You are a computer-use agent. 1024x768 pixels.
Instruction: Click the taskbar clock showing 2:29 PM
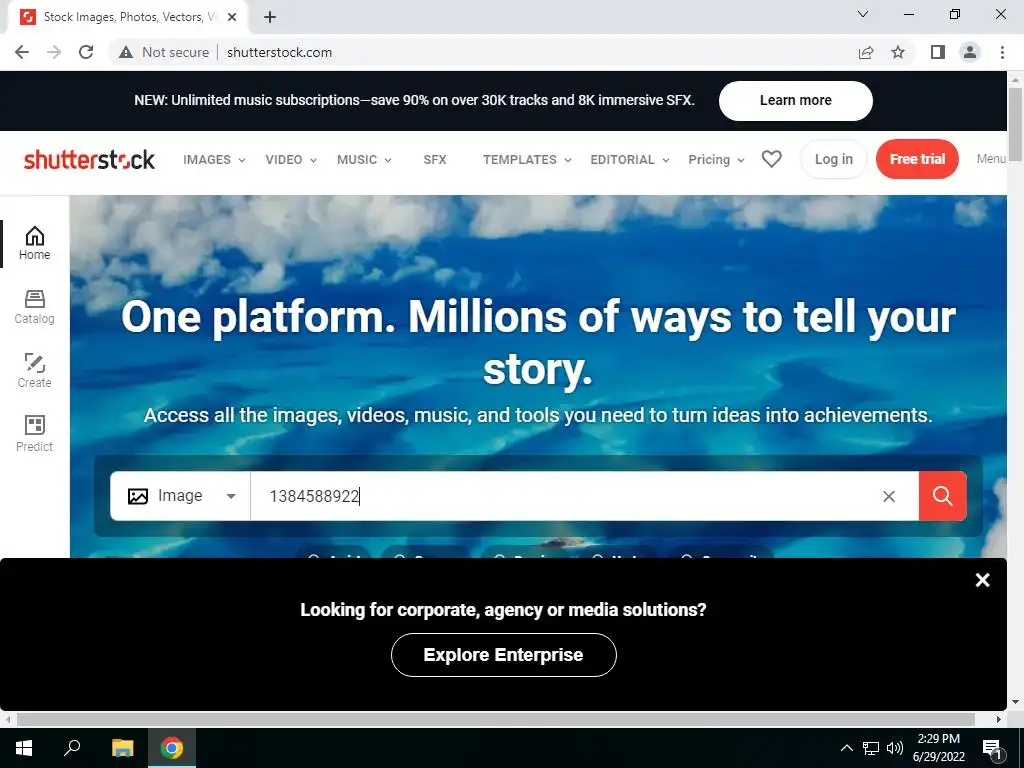938,748
